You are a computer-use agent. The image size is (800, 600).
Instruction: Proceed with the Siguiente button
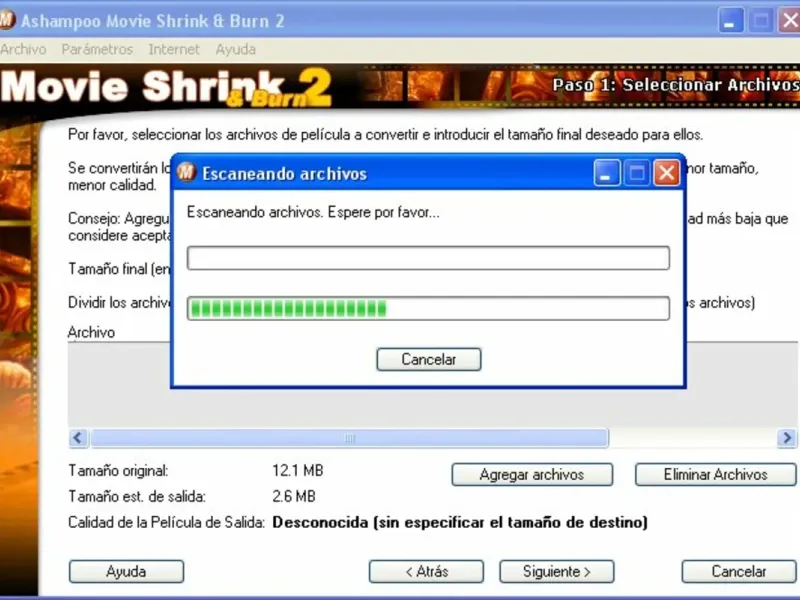tap(557, 571)
